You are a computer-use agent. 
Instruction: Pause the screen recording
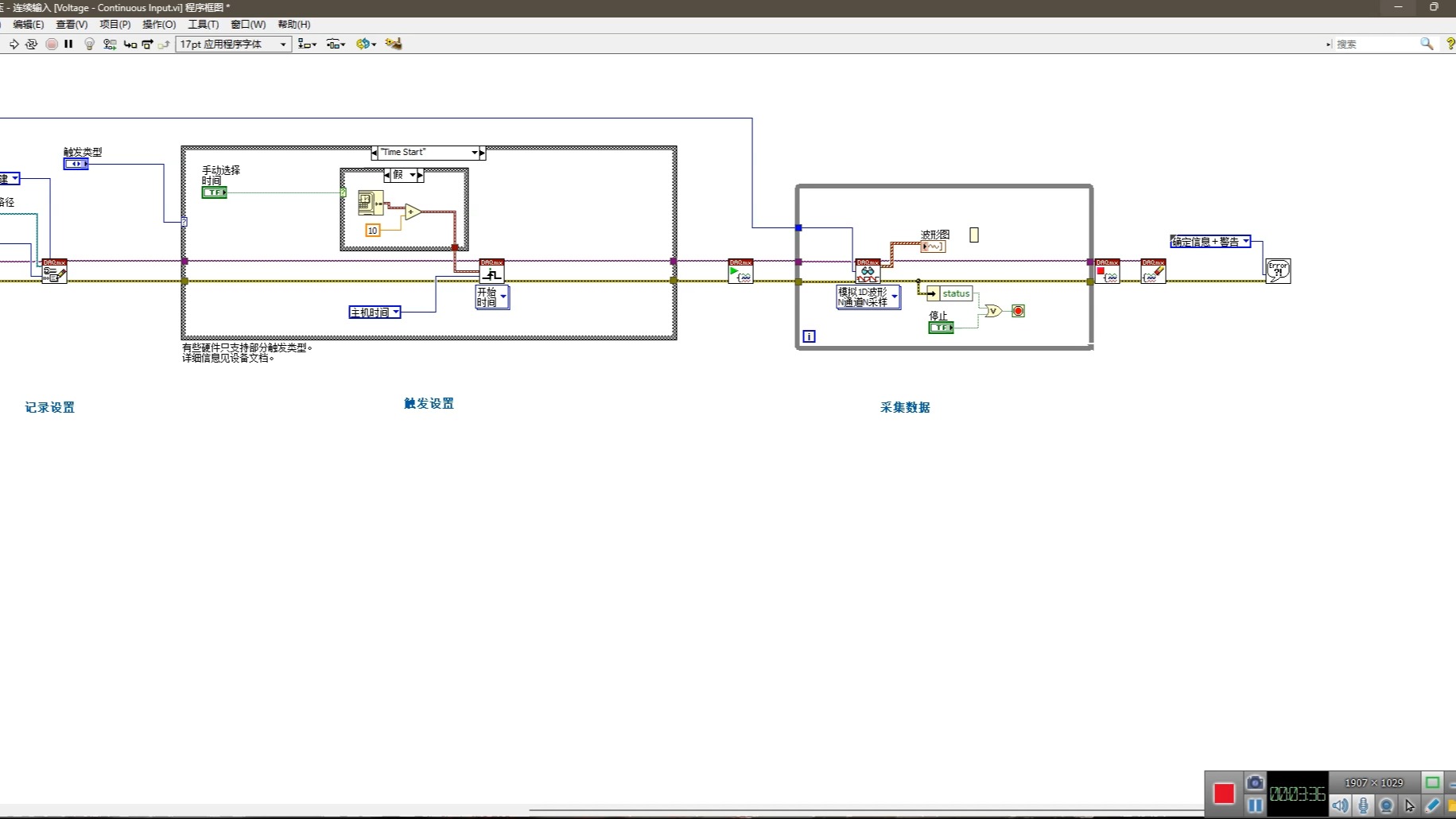1255,805
